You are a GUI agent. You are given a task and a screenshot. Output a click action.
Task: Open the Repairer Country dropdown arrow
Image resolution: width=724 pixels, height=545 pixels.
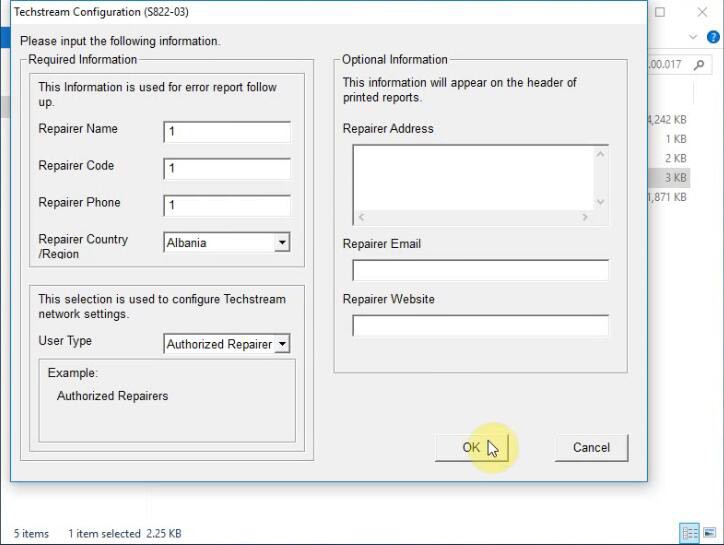(x=282, y=242)
